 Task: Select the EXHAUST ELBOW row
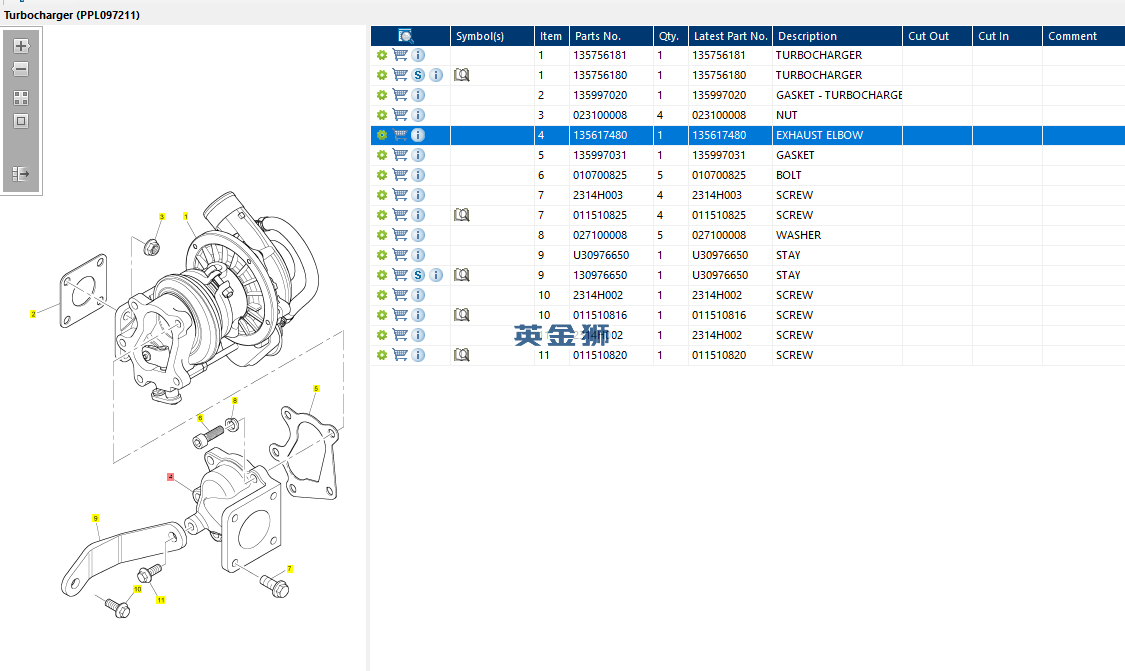818,135
